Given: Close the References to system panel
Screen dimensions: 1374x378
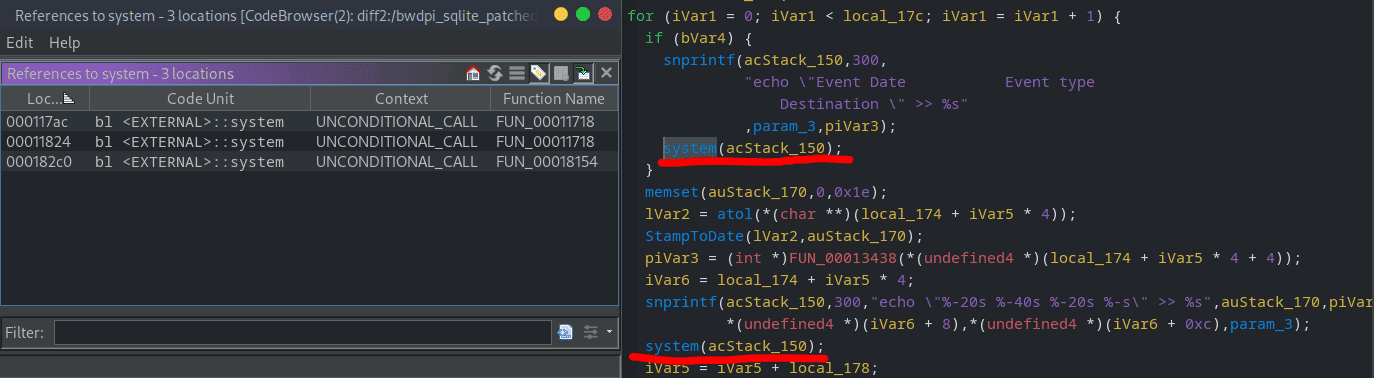Looking at the screenshot, I should 606,74.
